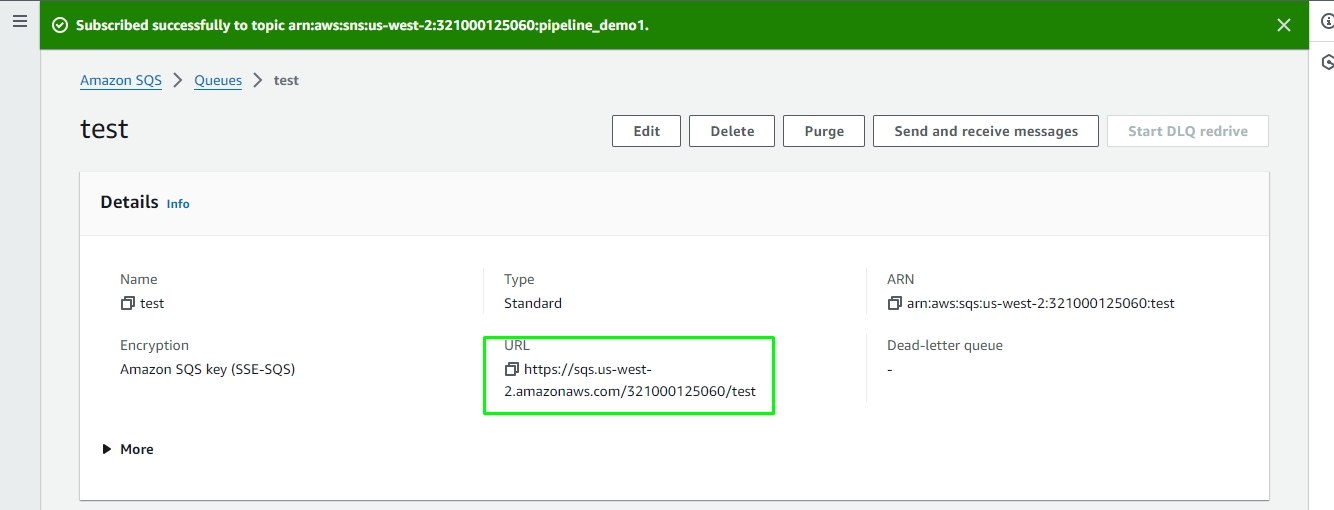
Task: Click the queue ARN value text
Action: (x=1040, y=303)
